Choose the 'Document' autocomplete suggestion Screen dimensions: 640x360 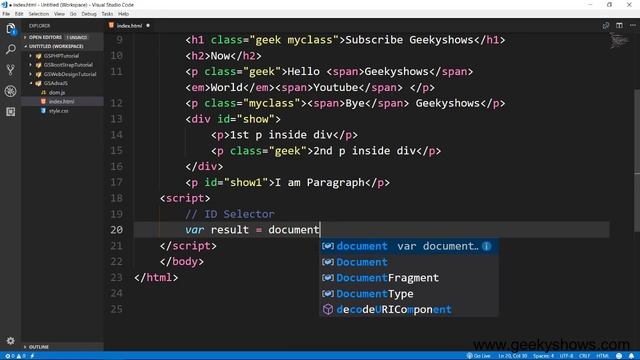409,262
